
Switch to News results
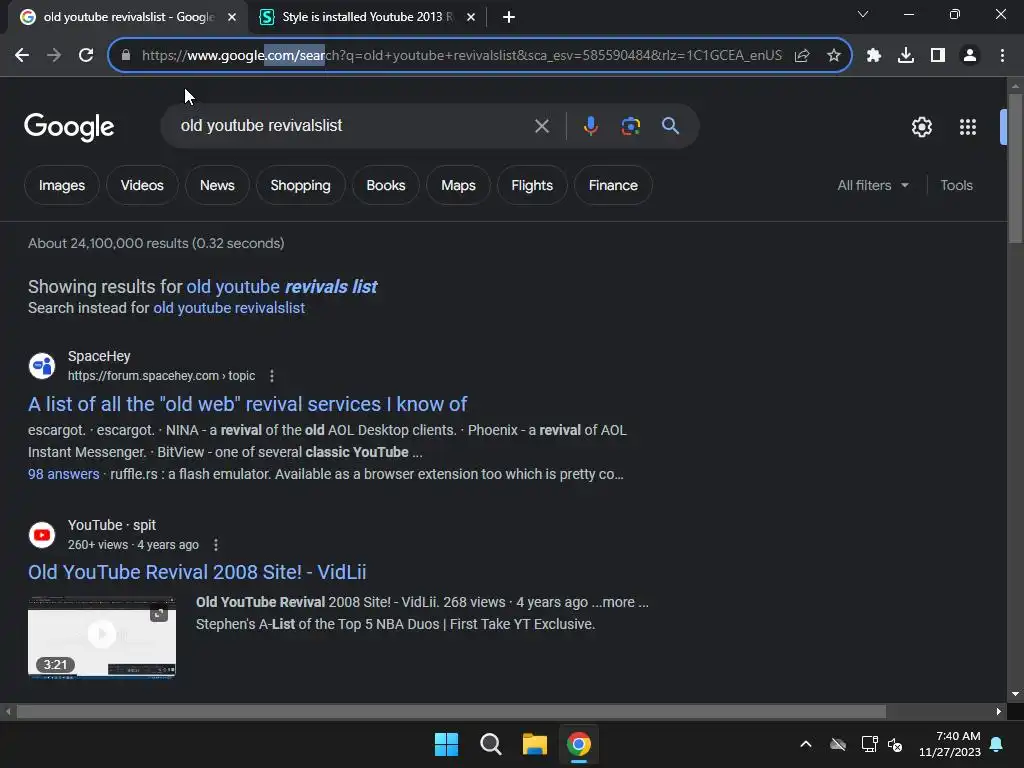tap(217, 185)
